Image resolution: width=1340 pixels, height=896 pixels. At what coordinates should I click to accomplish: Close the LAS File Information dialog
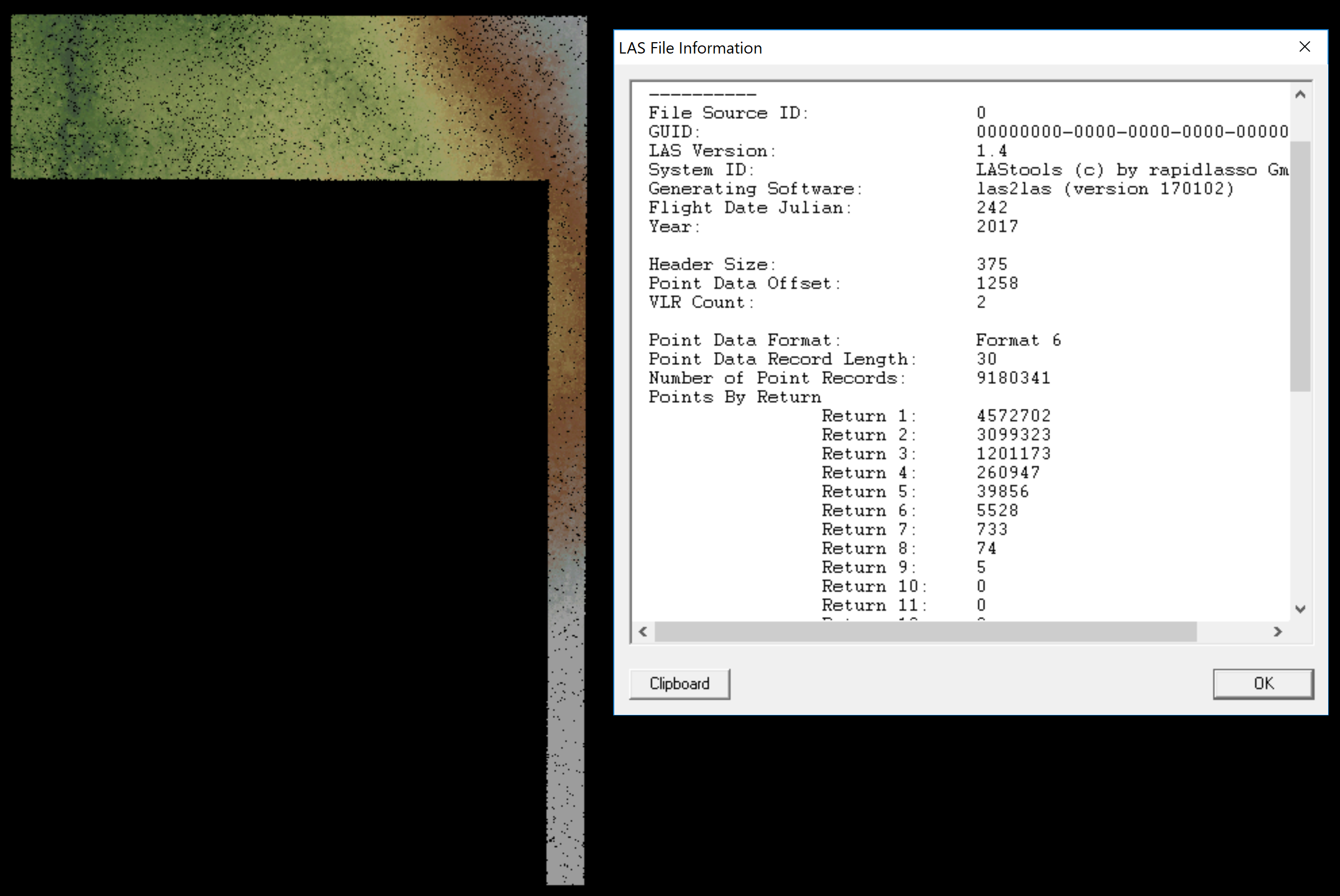pyautogui.click(x=1304, y=47)
